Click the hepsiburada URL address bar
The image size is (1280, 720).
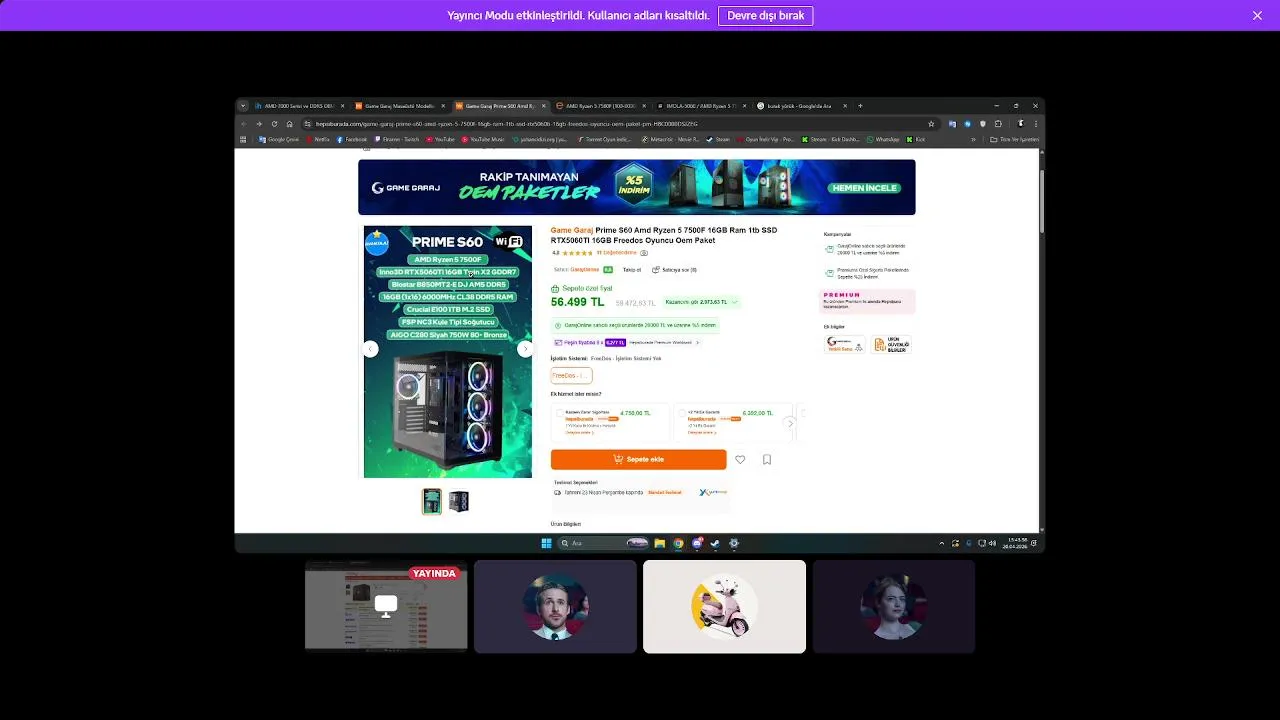pos(620,124)
